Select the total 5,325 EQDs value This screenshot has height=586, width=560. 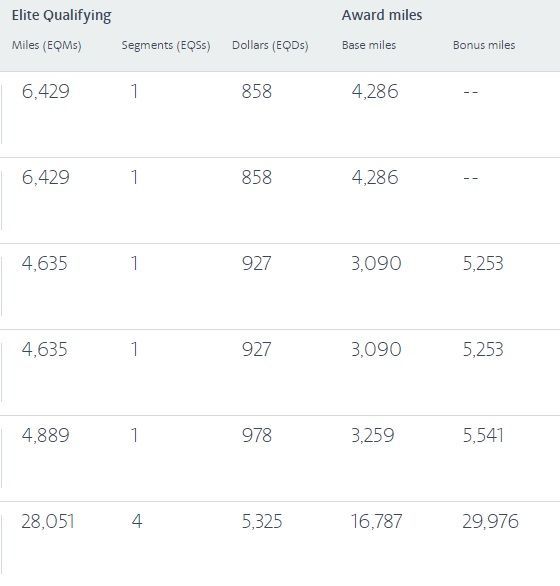pos(262,521)
